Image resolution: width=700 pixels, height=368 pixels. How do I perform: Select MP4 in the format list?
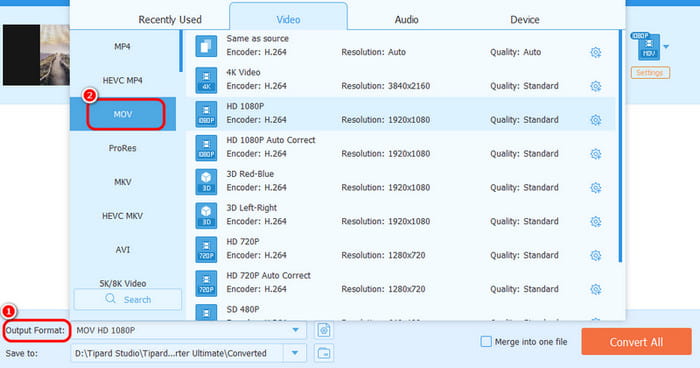pyautogui.click(x=122, y=46)
